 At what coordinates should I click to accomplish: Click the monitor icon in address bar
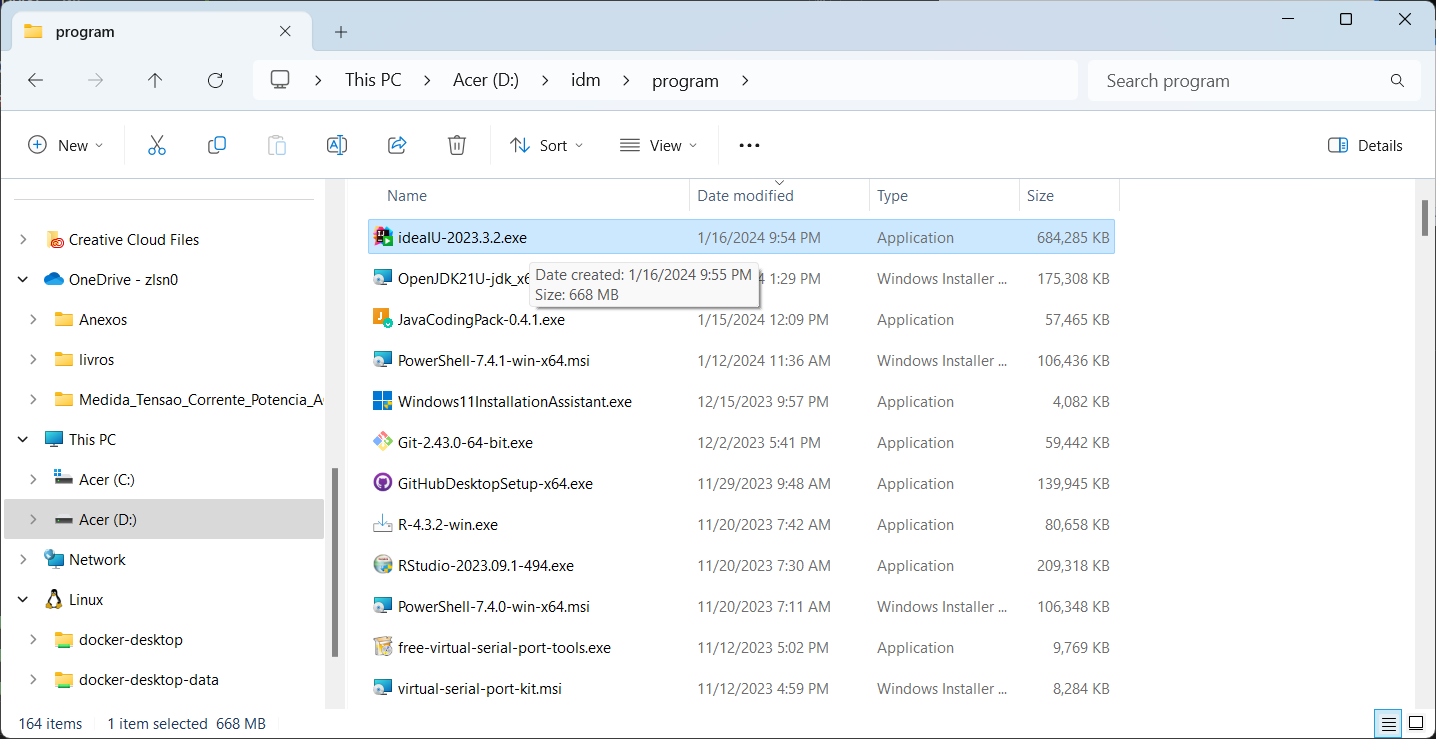(x=280, y=80)
